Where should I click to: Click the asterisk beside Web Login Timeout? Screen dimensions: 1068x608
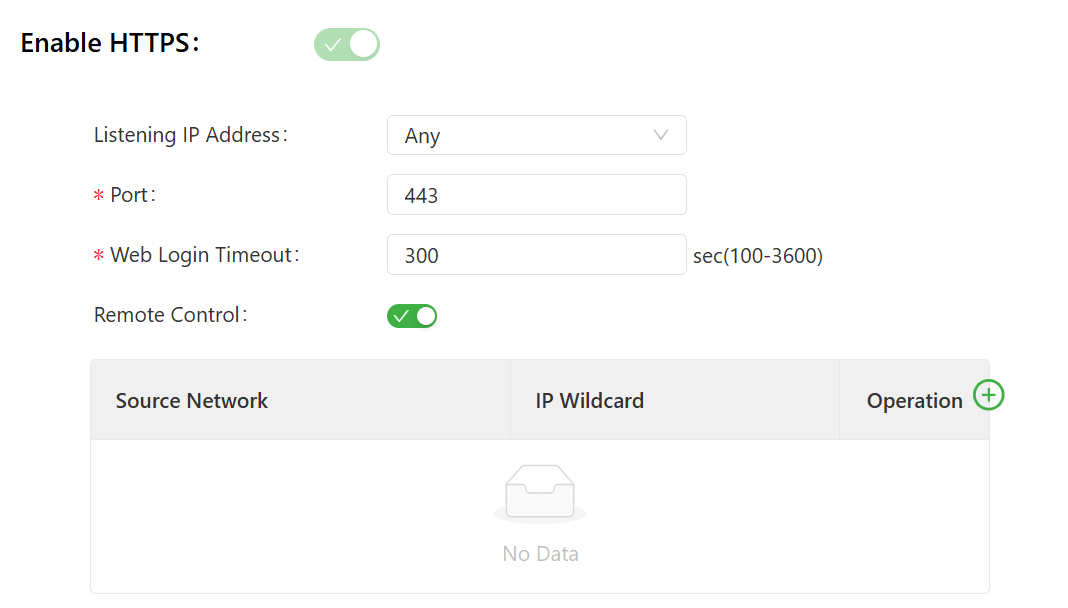point(99,256)
